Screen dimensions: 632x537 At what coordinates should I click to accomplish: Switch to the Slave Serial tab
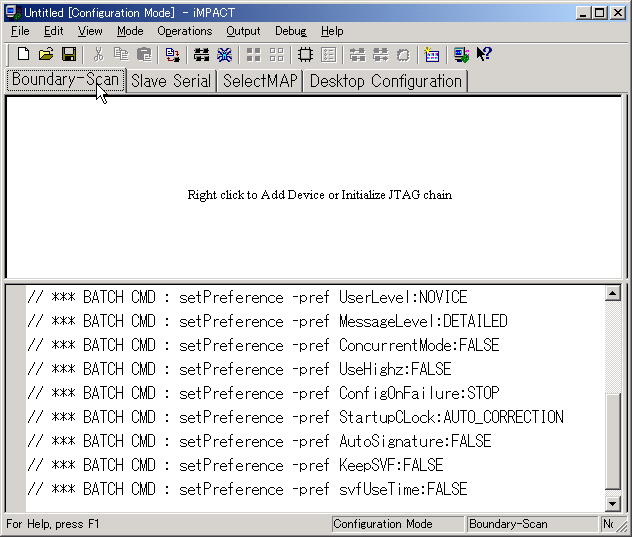[171, 81]
